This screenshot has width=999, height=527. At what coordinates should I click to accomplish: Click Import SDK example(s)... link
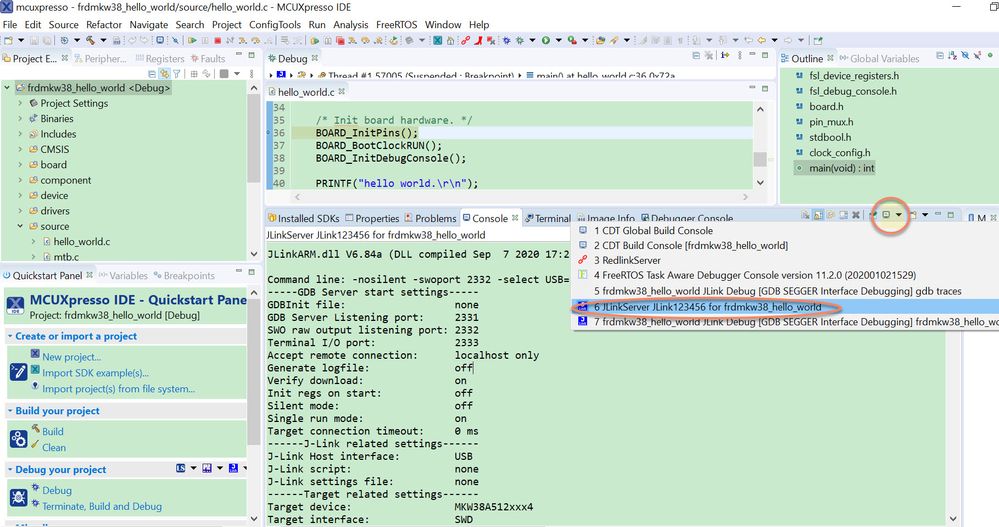point(96,373)
